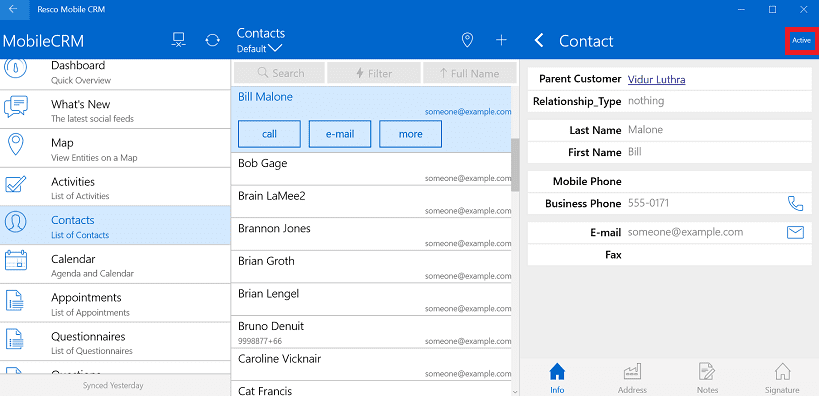Image resolution: width=819 pixels, height=396 pixels.
Task: Open Dashboard Quick Overview
Action: tap(115, 73)
